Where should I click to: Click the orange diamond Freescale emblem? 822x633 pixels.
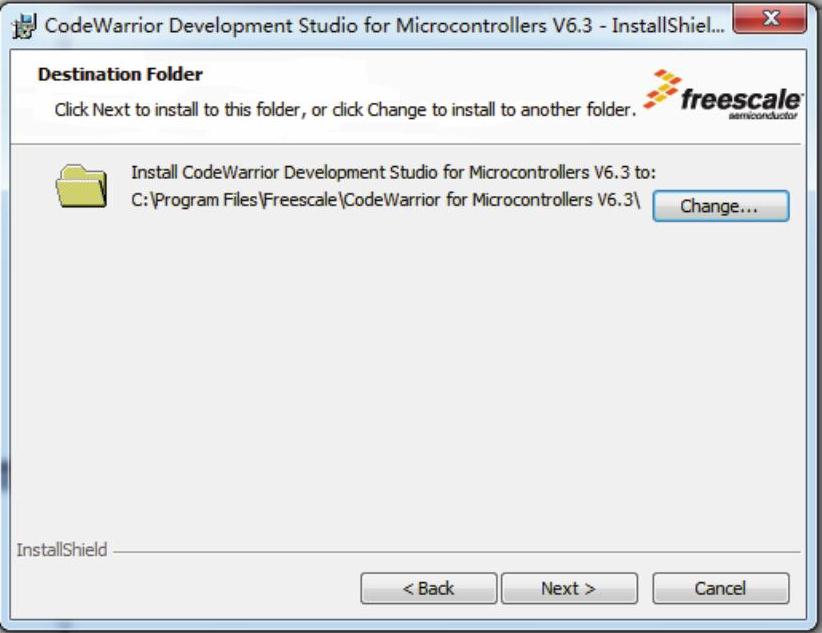[x=662, y=89]
